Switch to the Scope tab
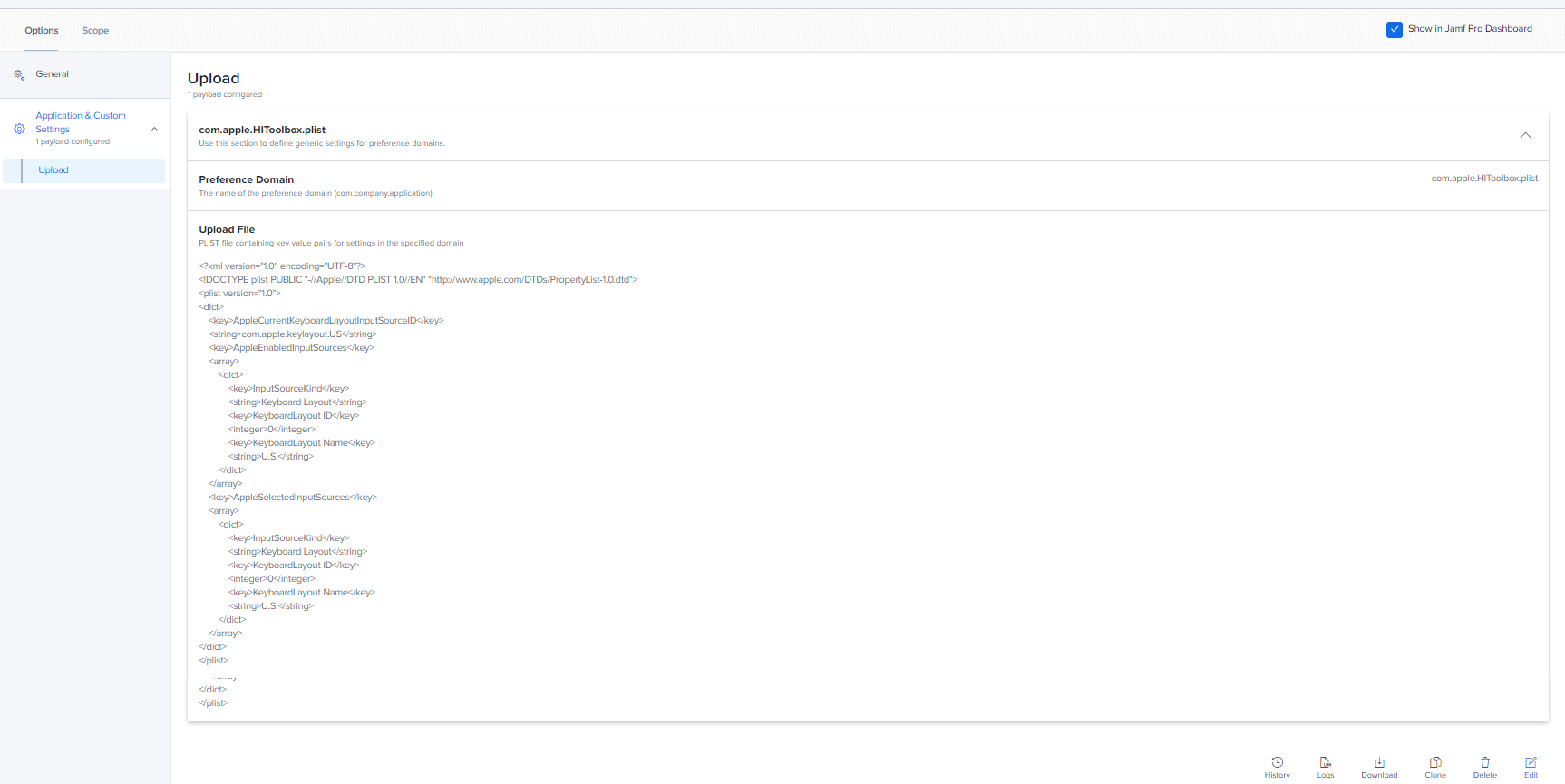 (95, 30)
